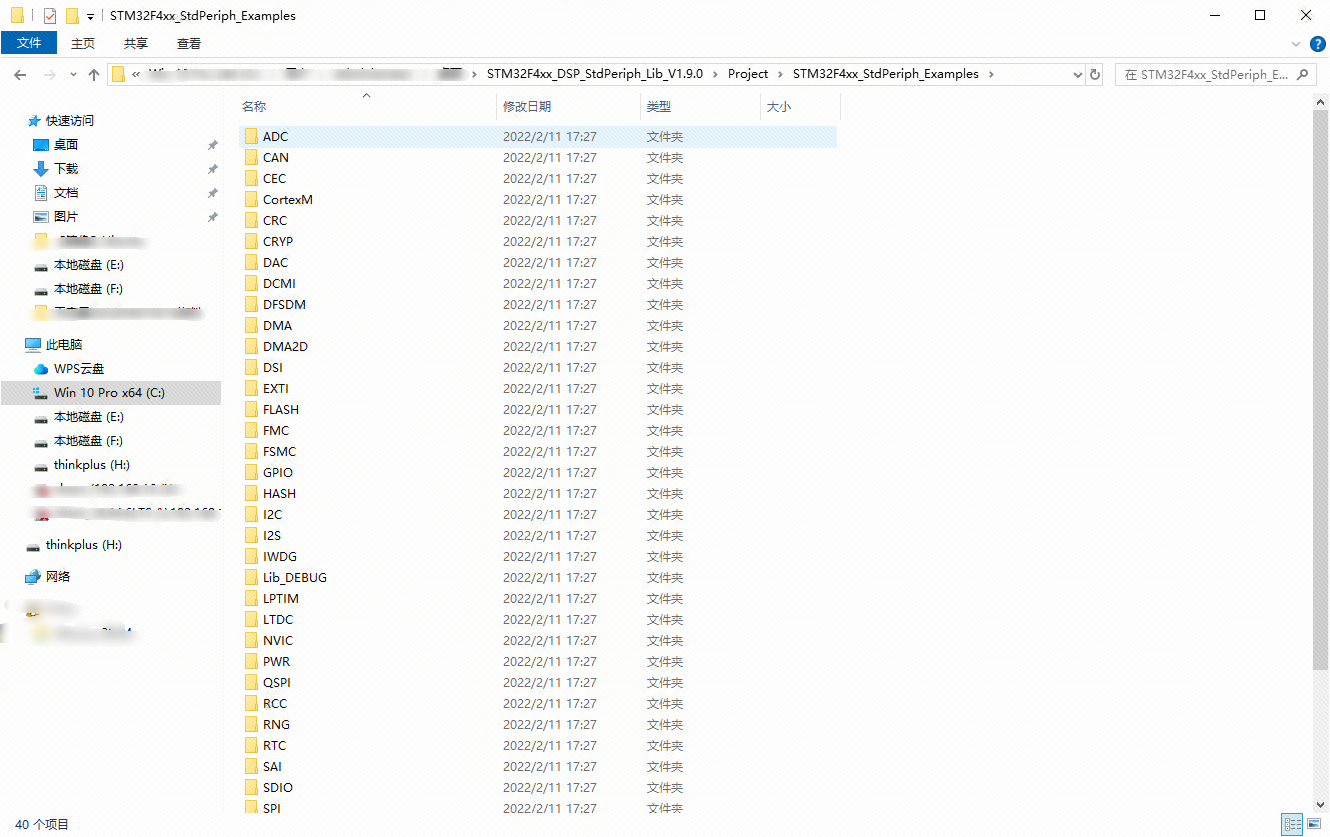
Task: Click the search box for this folder
Action: pos(1205,75)
